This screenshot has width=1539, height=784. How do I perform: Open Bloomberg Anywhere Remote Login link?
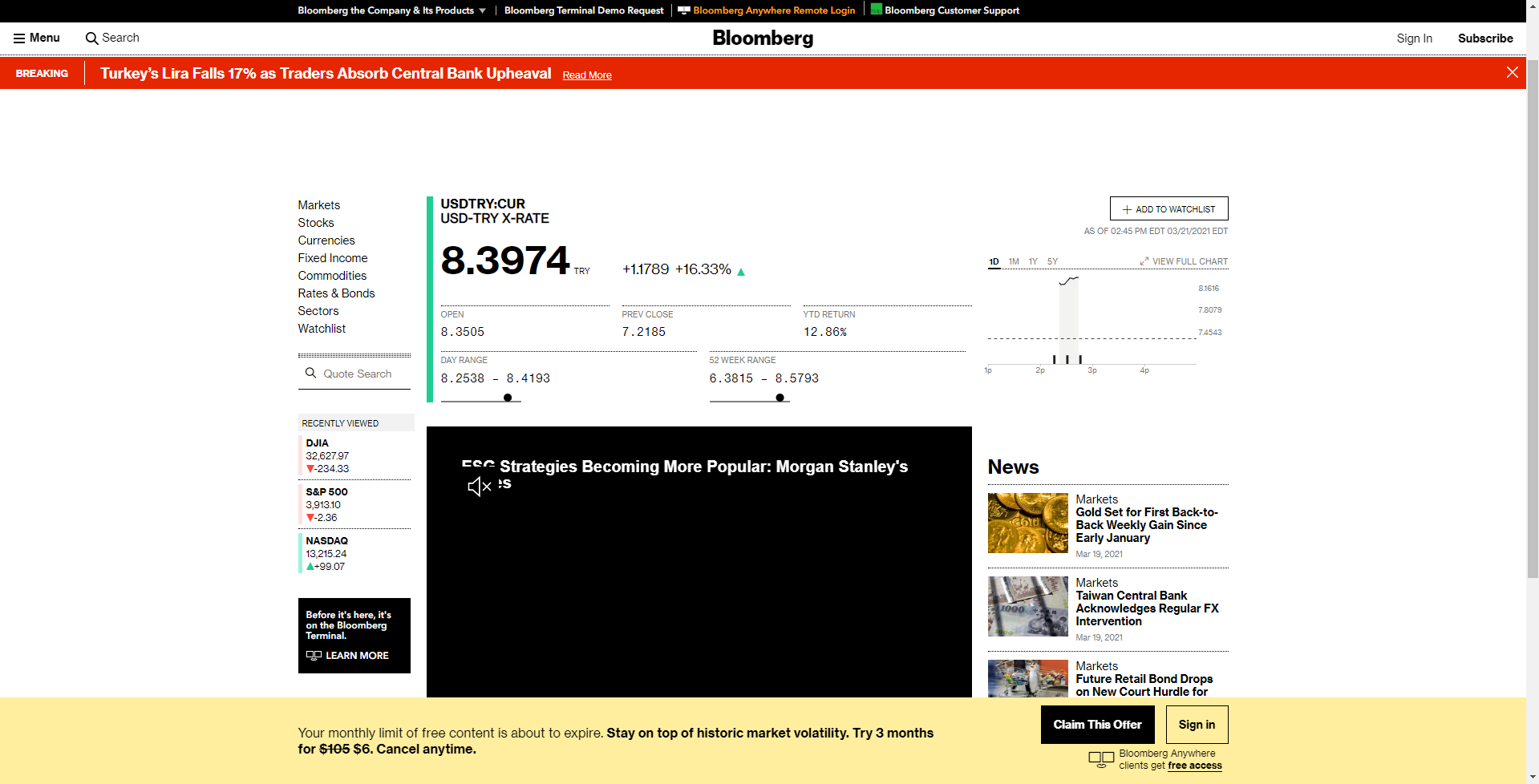coord(774,10)
